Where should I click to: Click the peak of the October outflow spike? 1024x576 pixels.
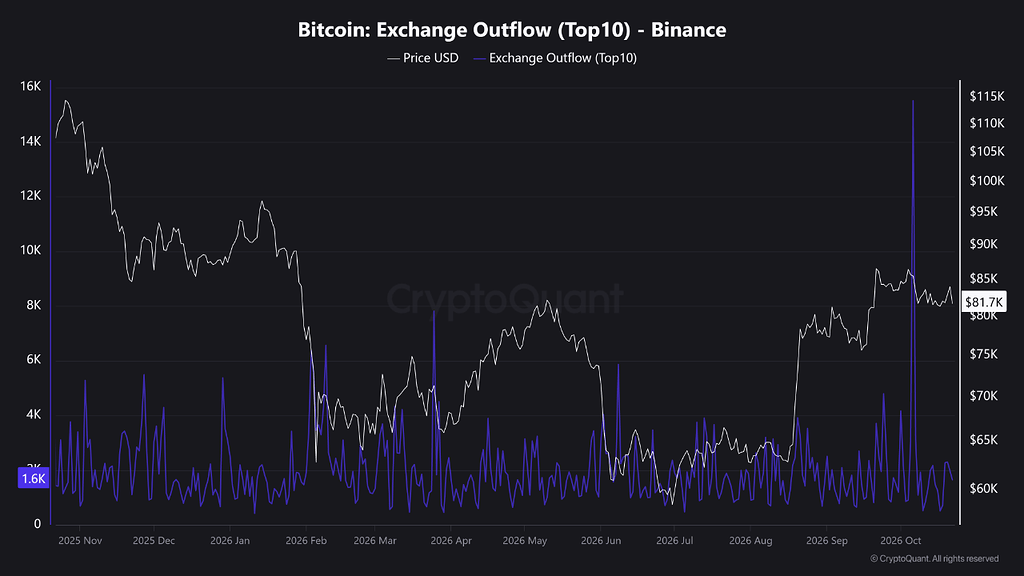point(913,101)
